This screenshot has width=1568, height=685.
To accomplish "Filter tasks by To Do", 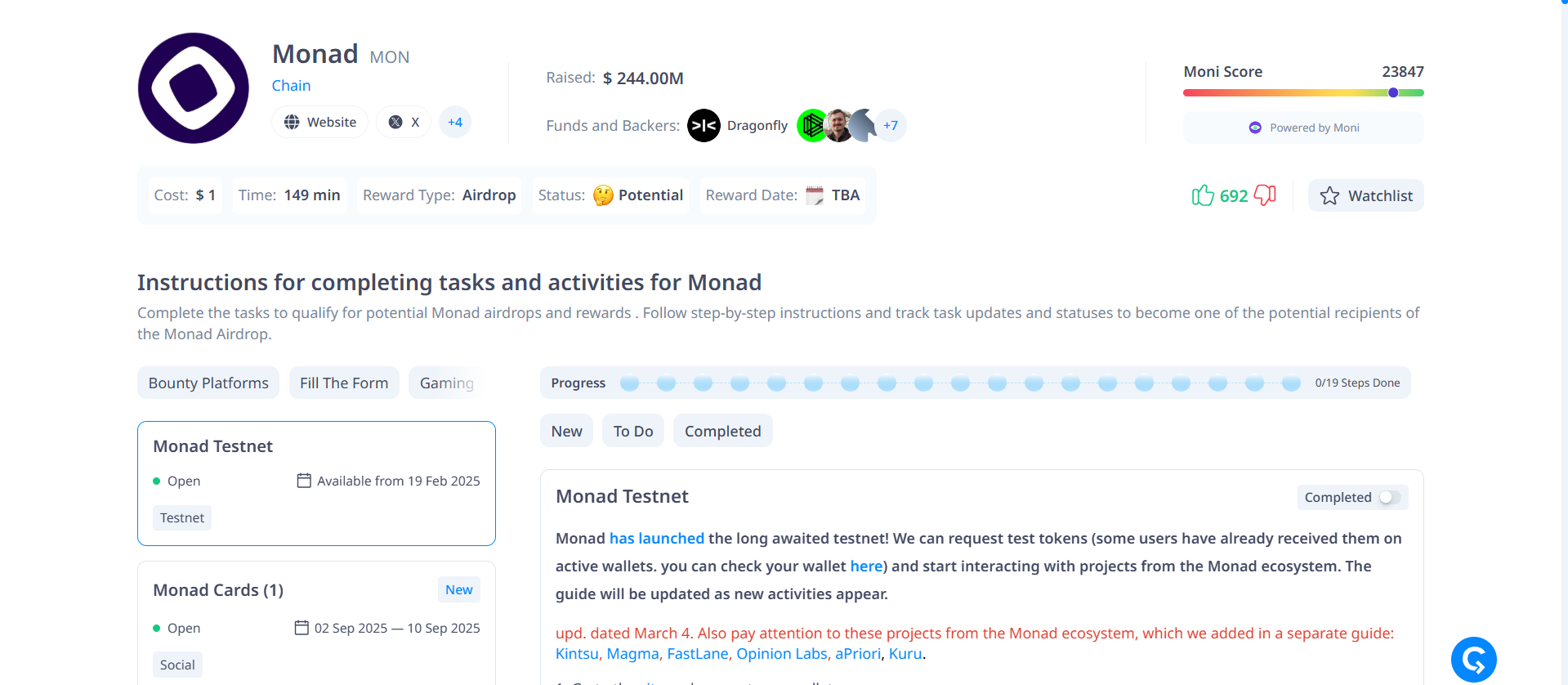I will (x=633, y=431).
